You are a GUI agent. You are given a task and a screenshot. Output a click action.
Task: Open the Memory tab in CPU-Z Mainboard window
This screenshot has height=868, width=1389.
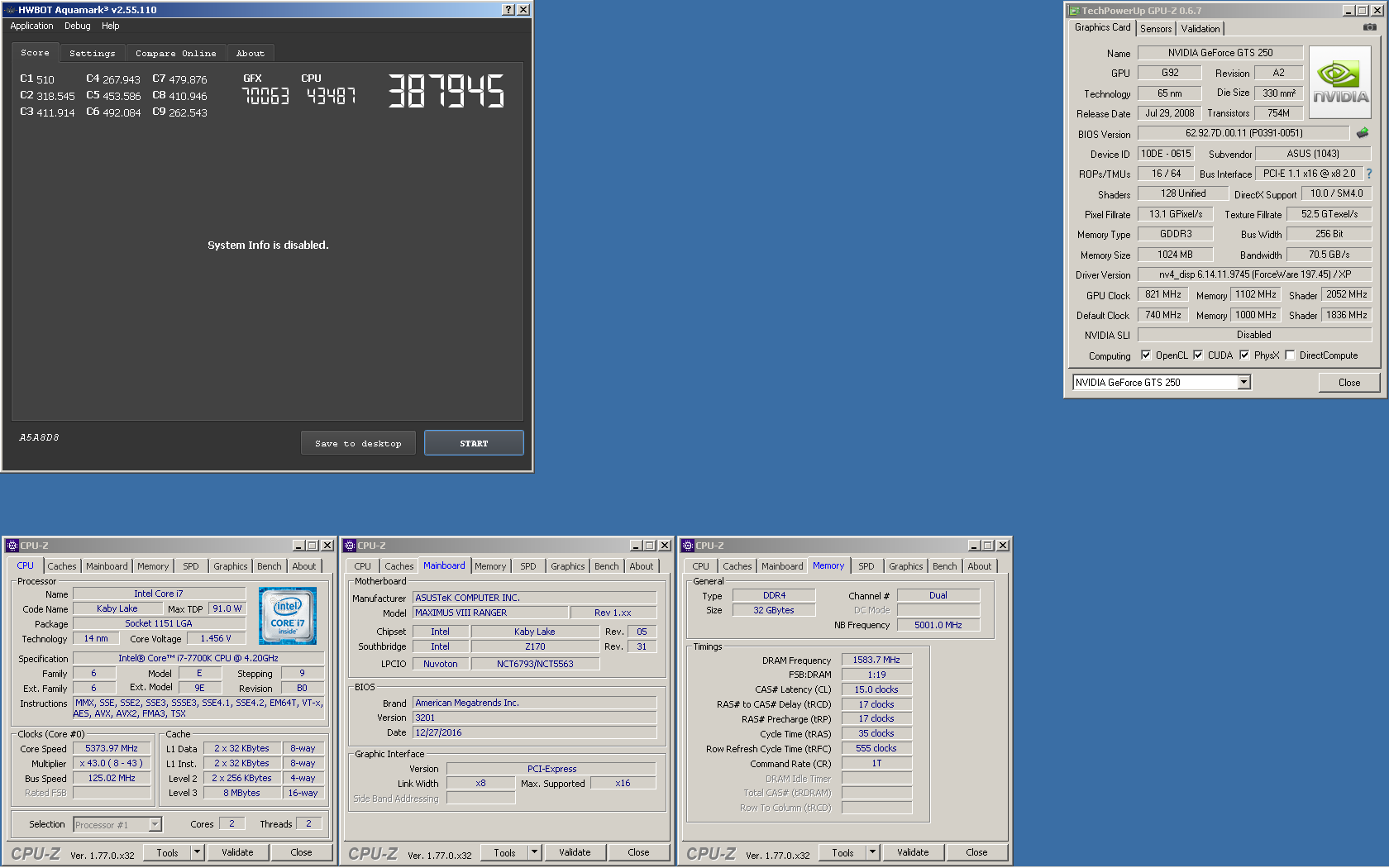coord(490,566)
